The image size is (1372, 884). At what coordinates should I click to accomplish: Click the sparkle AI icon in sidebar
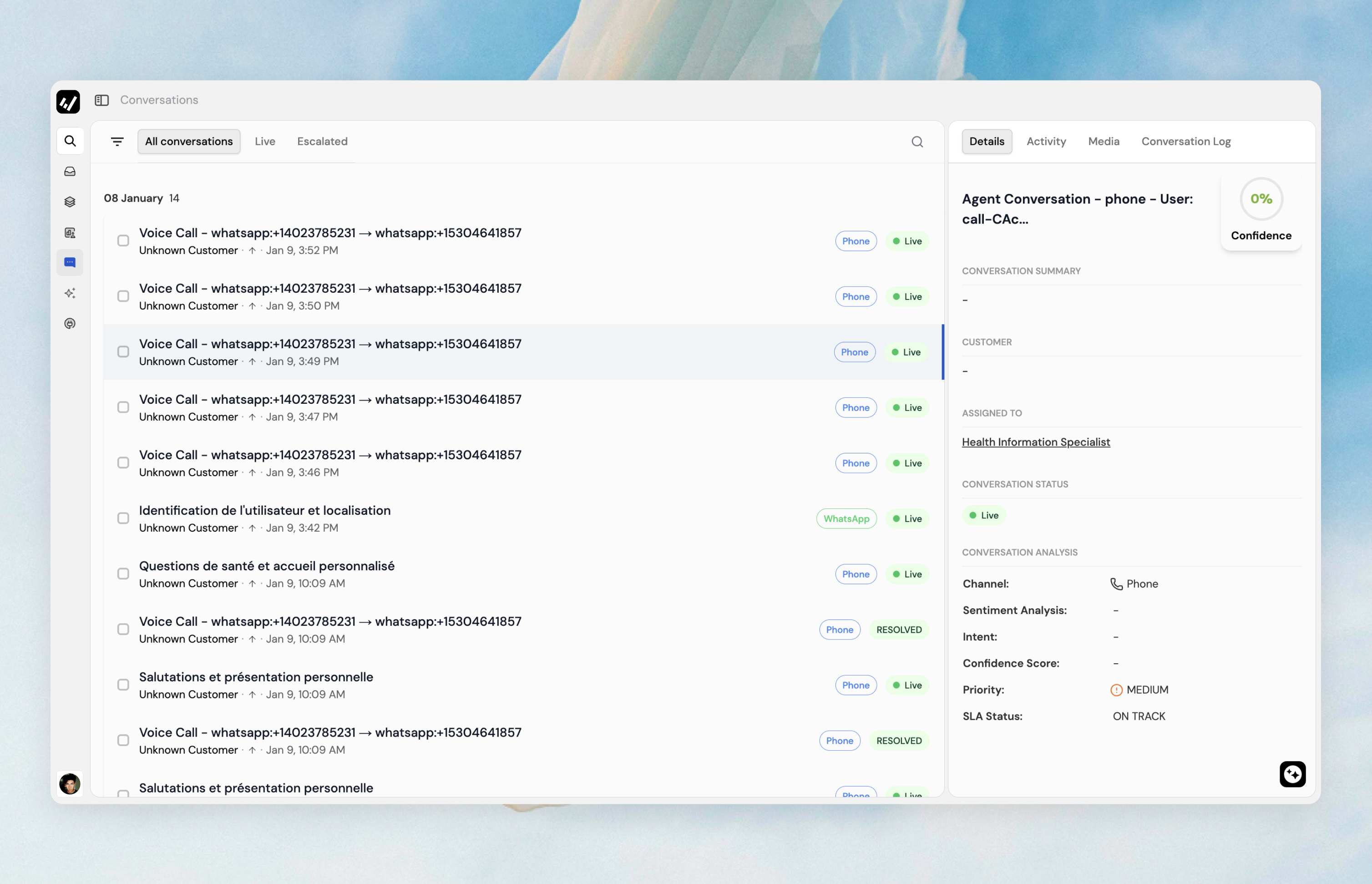click(x=70, y=293)
